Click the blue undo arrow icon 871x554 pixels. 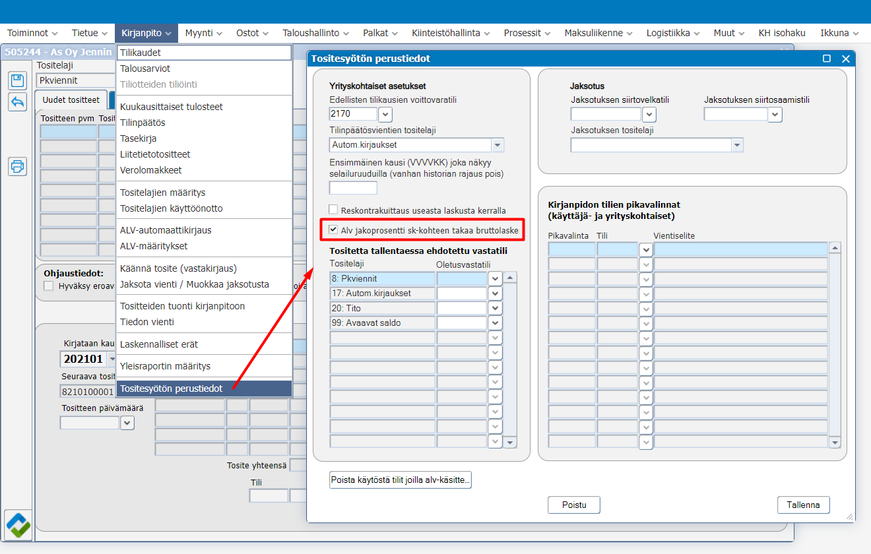coord(17,102)
